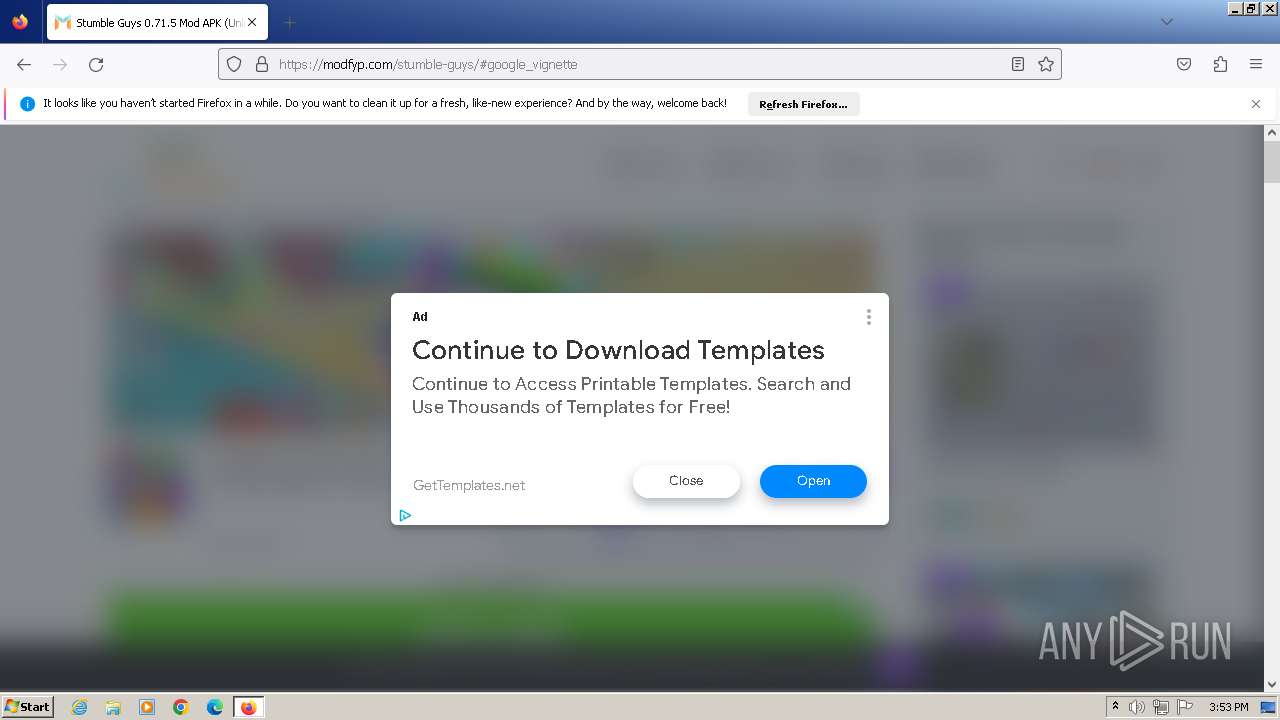Open the GetTemplates ad

click(813, 481)
